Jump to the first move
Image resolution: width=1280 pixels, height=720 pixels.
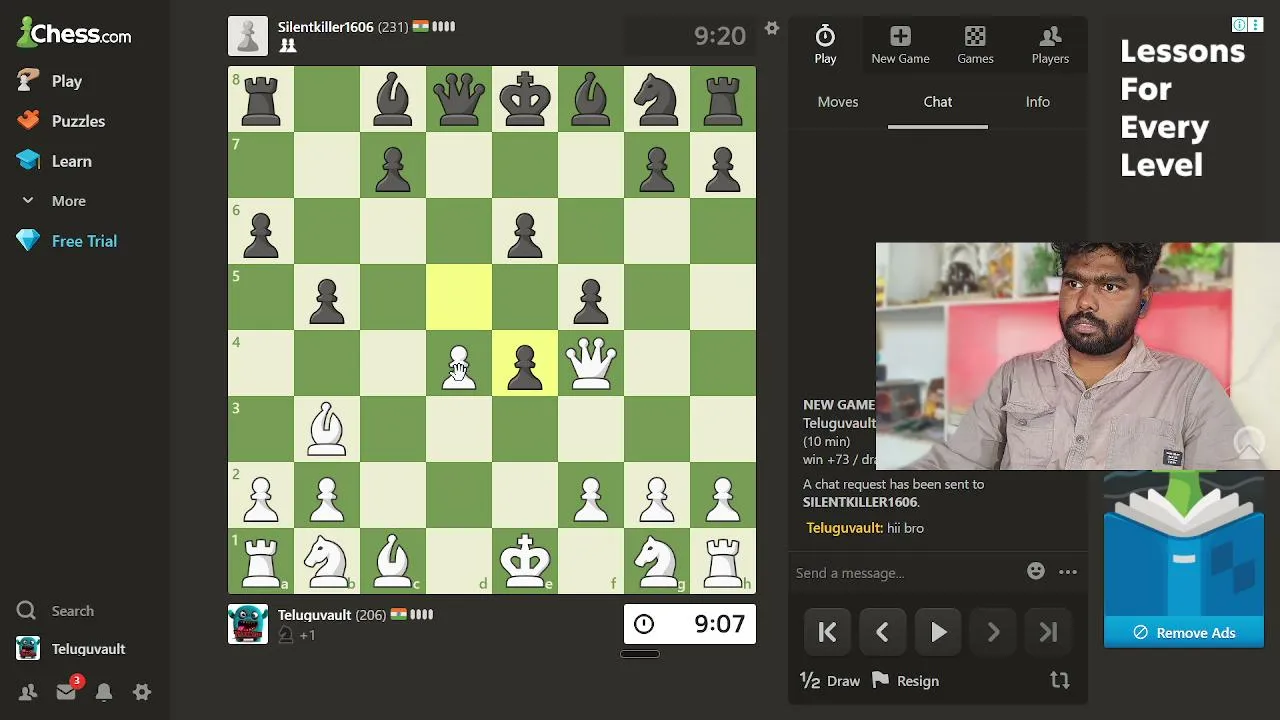coord(827,632)
